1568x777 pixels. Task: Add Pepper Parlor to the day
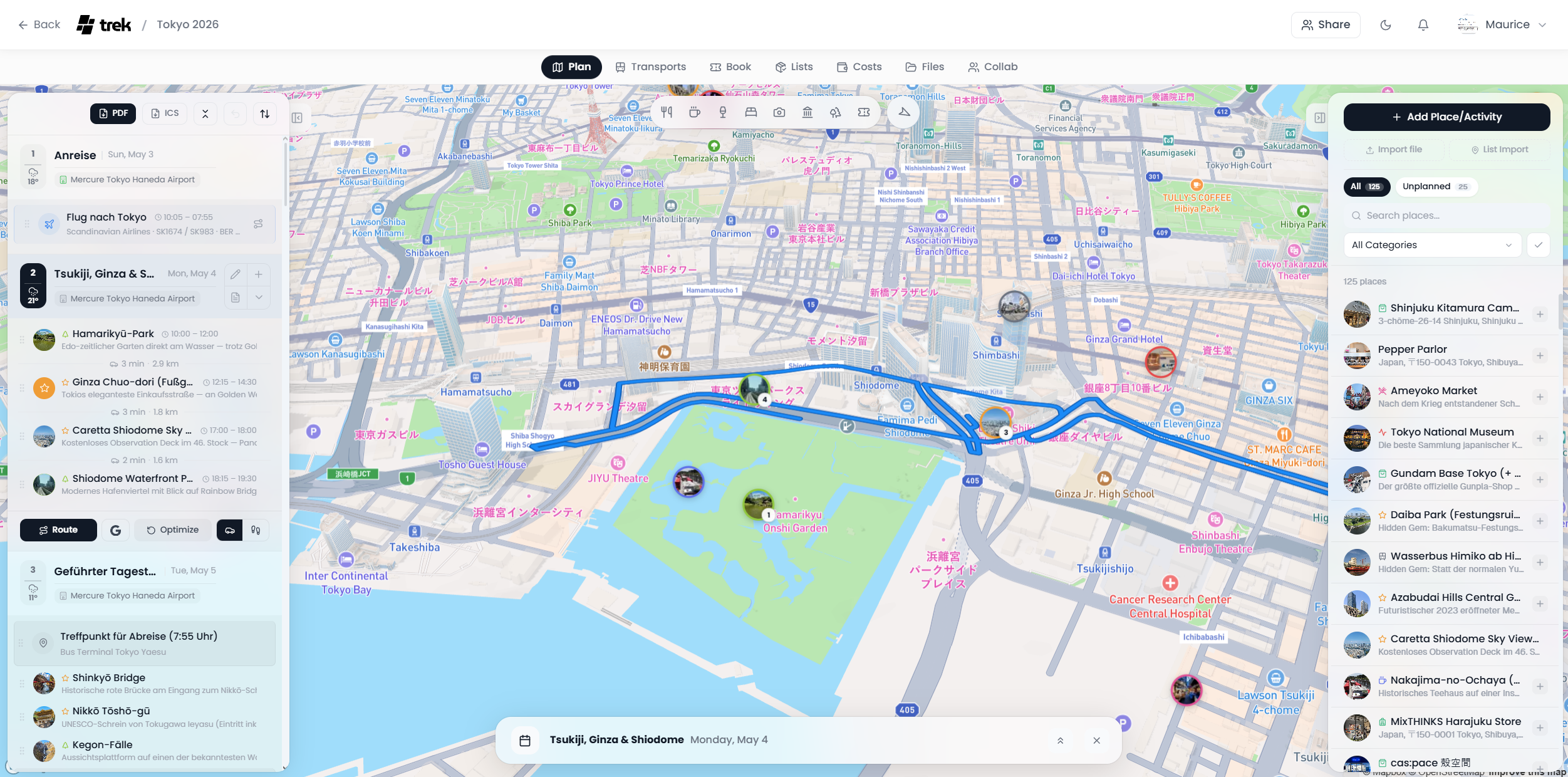pyautogui.click(x=1540, y=356)
